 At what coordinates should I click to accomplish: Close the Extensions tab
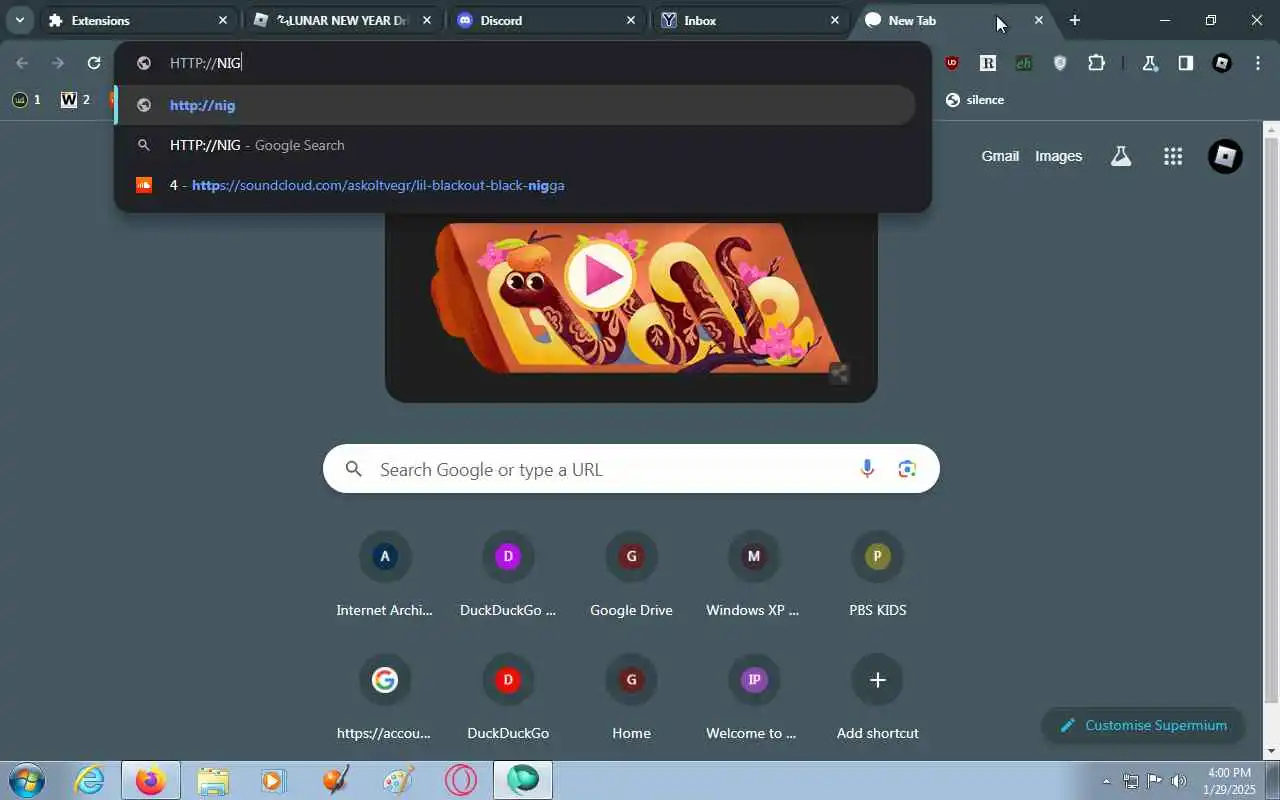point(223,20)
